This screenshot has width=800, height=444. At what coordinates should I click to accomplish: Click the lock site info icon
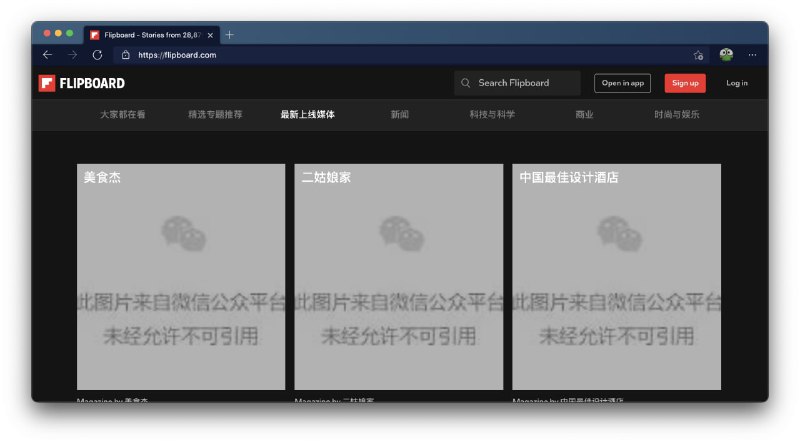click(126, 55)
